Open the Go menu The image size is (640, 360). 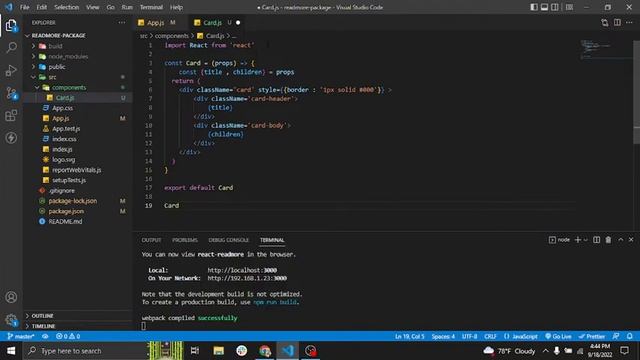[x=111, y=7]
